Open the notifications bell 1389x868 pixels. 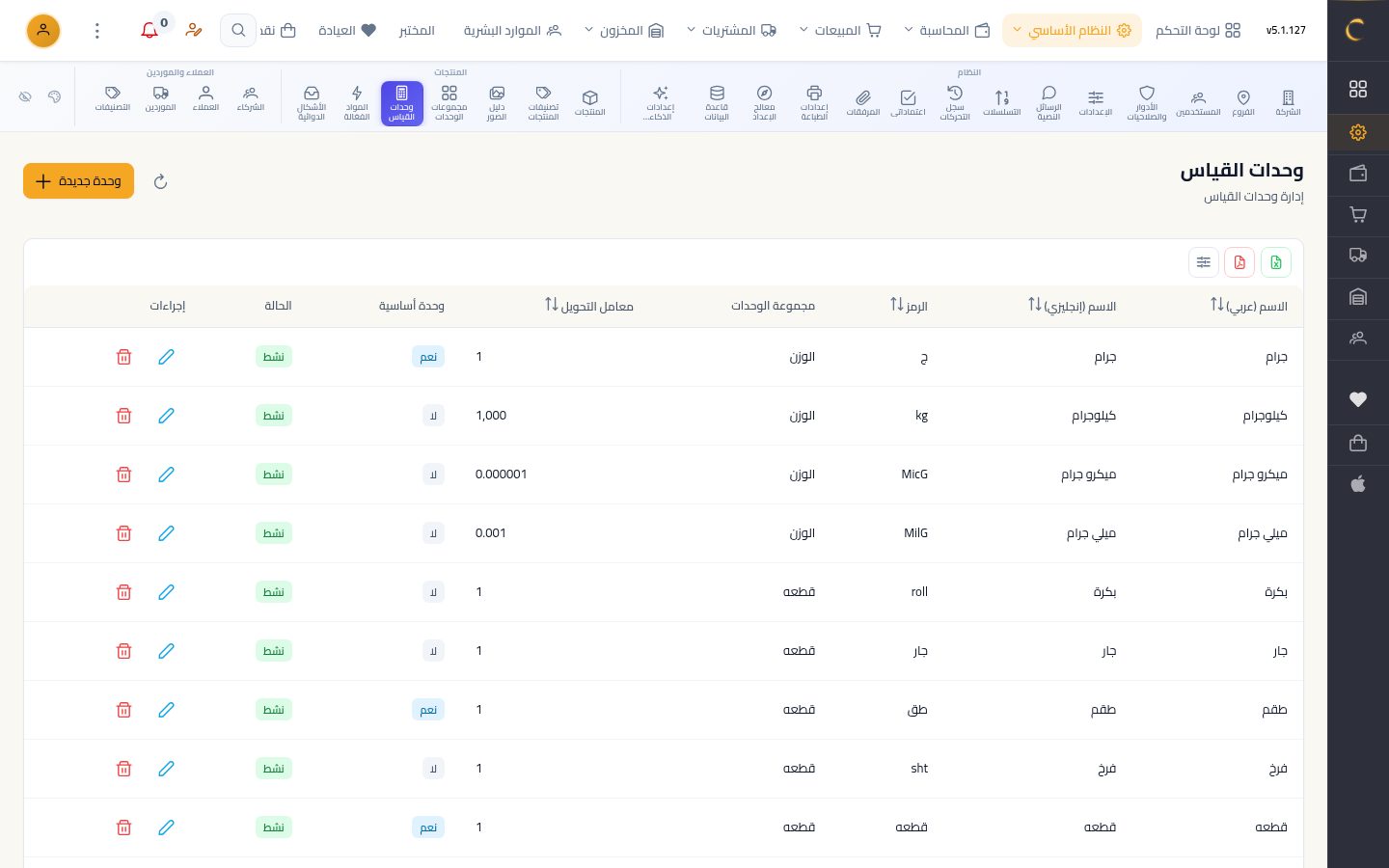click(150, 31)
